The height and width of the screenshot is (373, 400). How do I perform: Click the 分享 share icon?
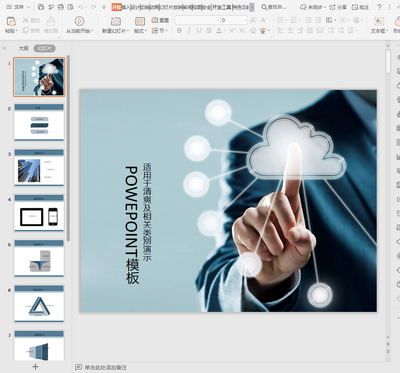(x=338, y=7)
